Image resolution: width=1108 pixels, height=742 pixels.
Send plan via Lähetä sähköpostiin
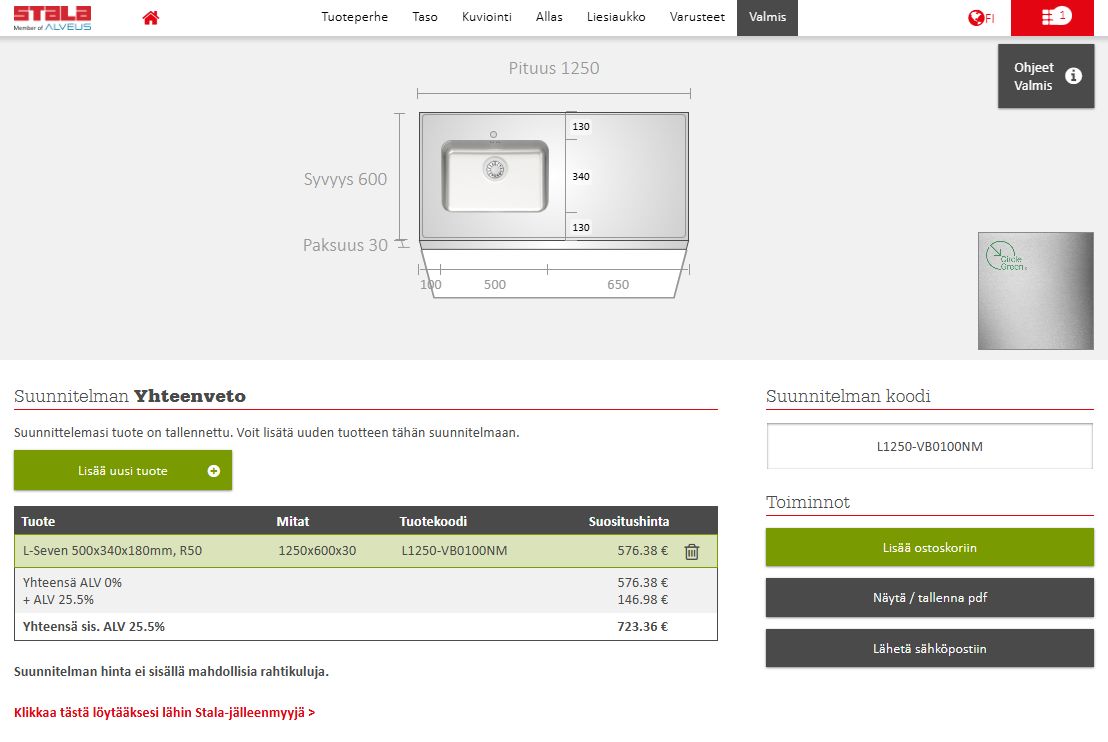(930, 648)
